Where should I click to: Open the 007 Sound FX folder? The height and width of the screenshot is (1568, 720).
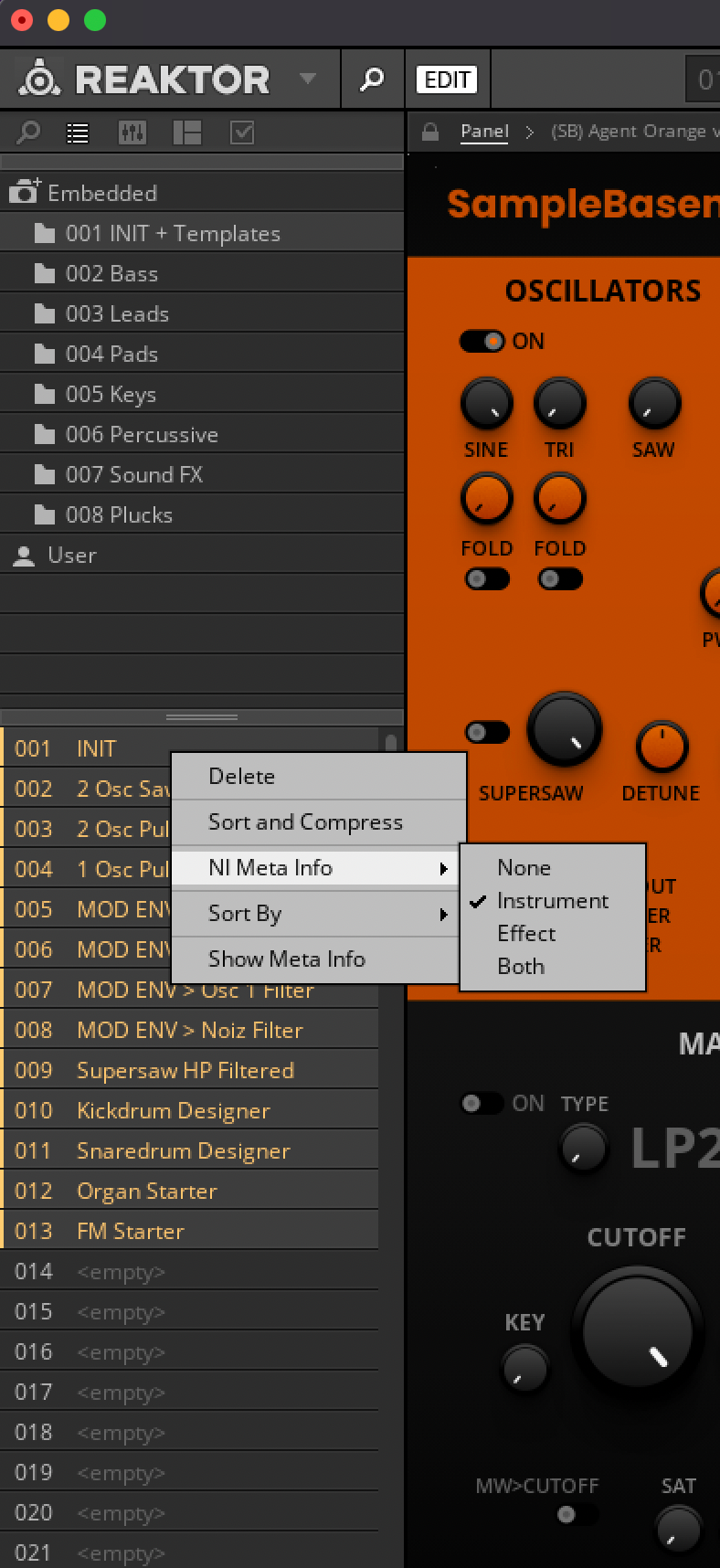click(x=201, y=475)
